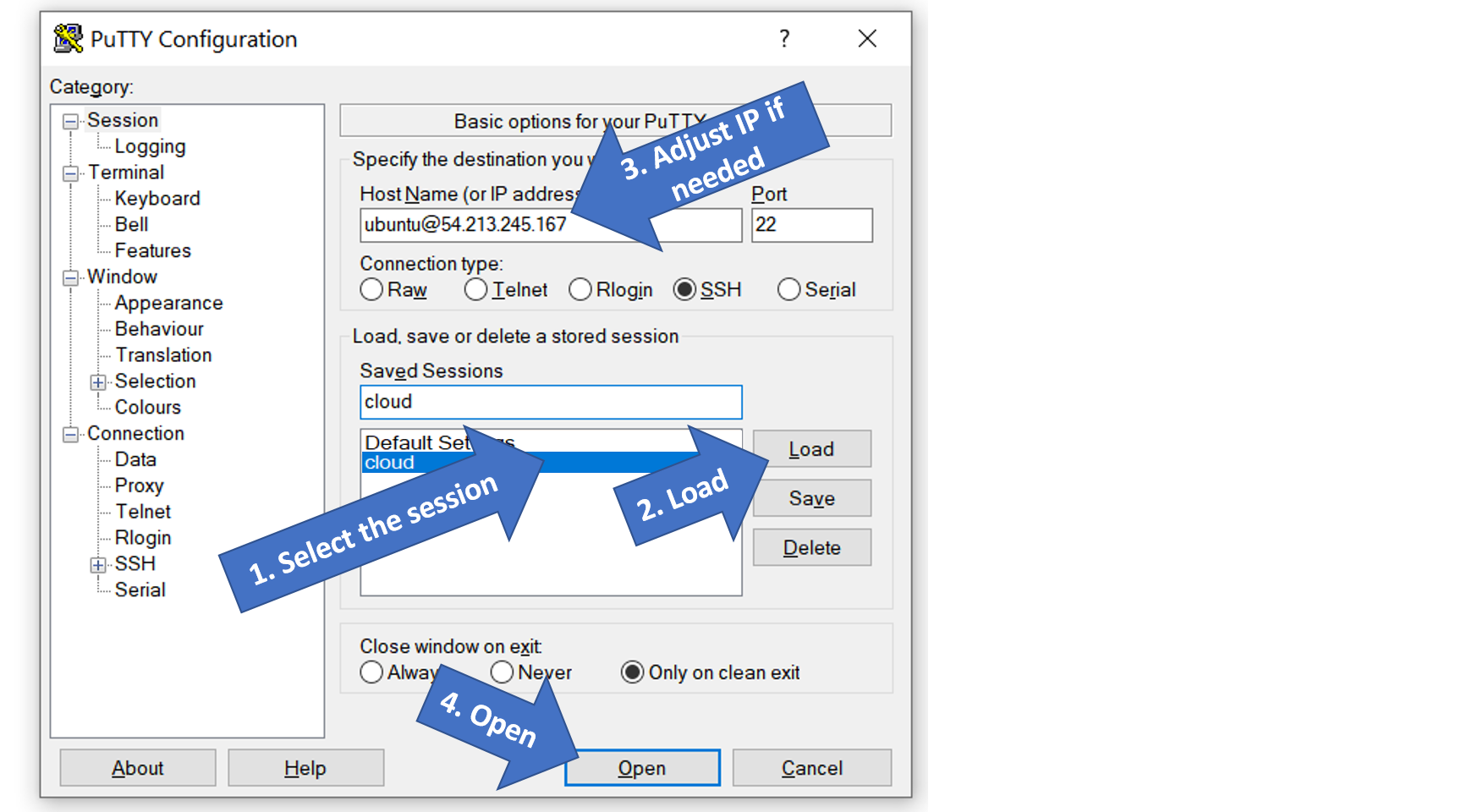Viewport: 1467px width, 812px height.
Task: Open the Features category
Action: (x=153, y=251)
